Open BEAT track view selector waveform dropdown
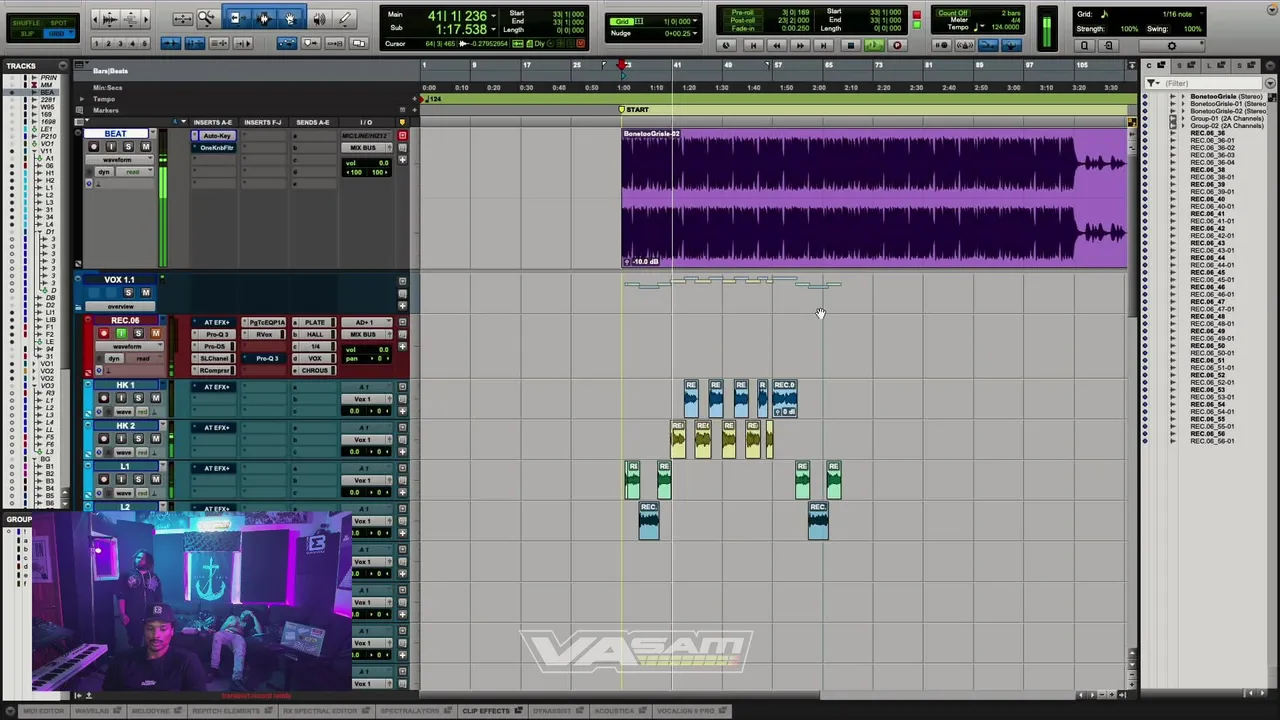This screenshot has width=1280, height=720. [119, 160]
